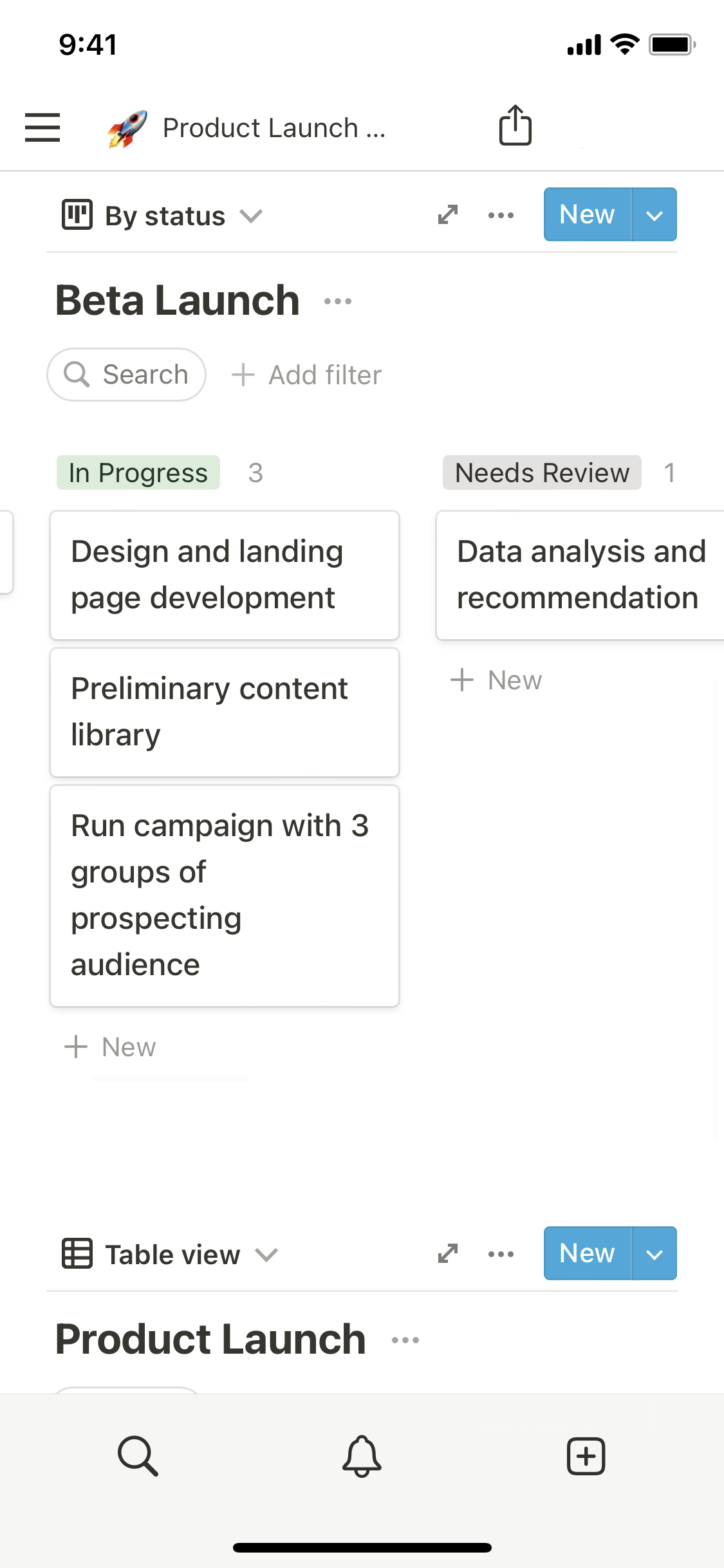Expand the dropdown arrow beside board New button
The height and width of the screenshot is (1568, 724).
(x=654, y=215)
